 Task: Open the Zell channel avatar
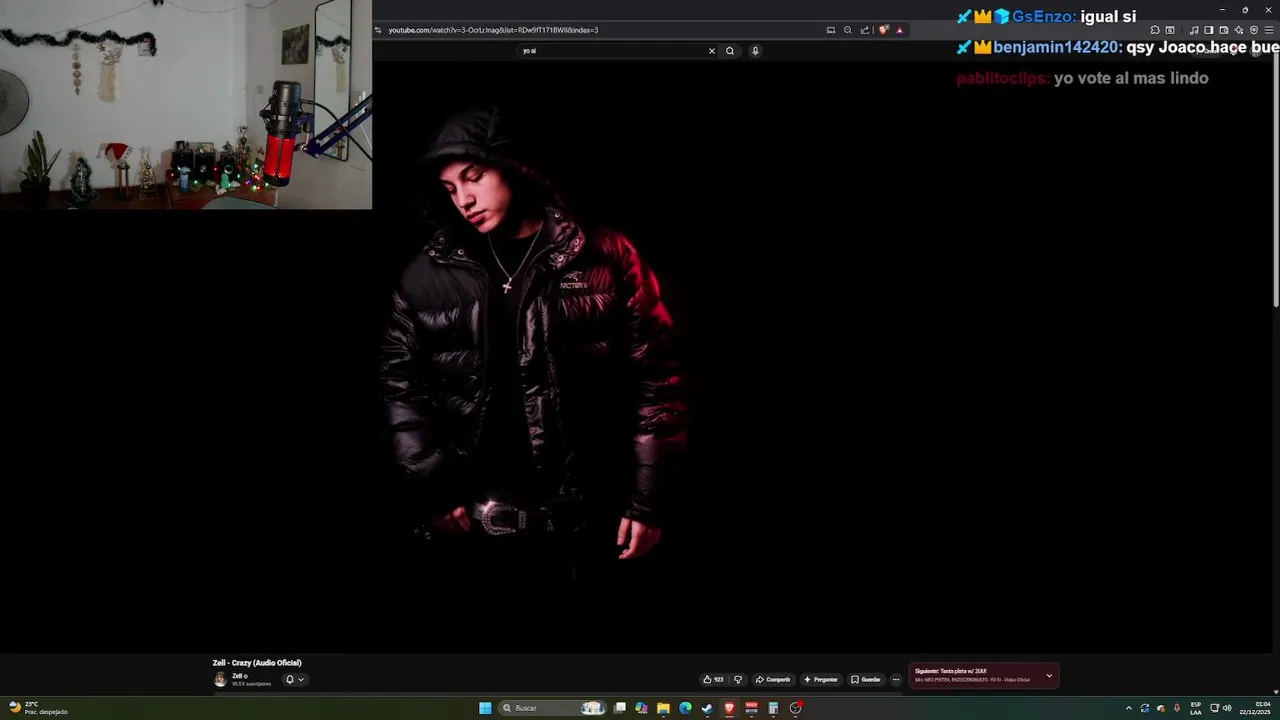220,680
